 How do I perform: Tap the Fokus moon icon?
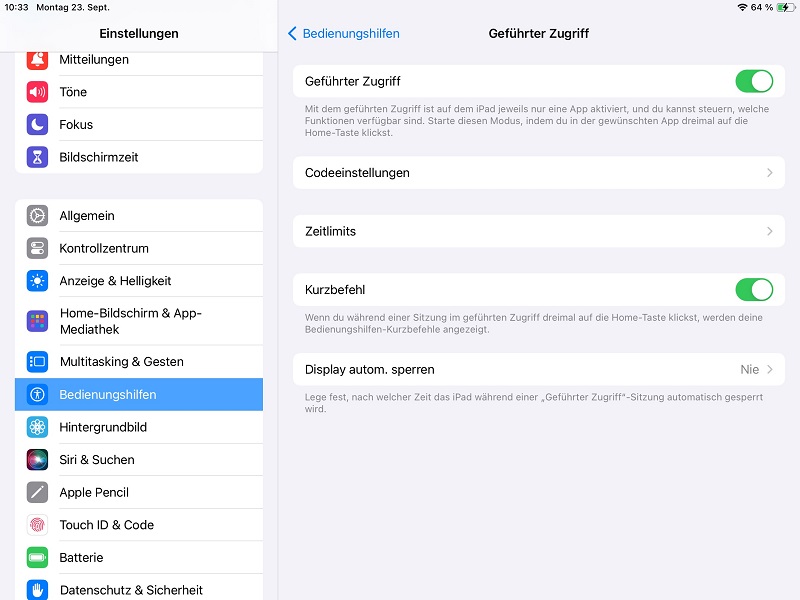(x=37, y=124)
